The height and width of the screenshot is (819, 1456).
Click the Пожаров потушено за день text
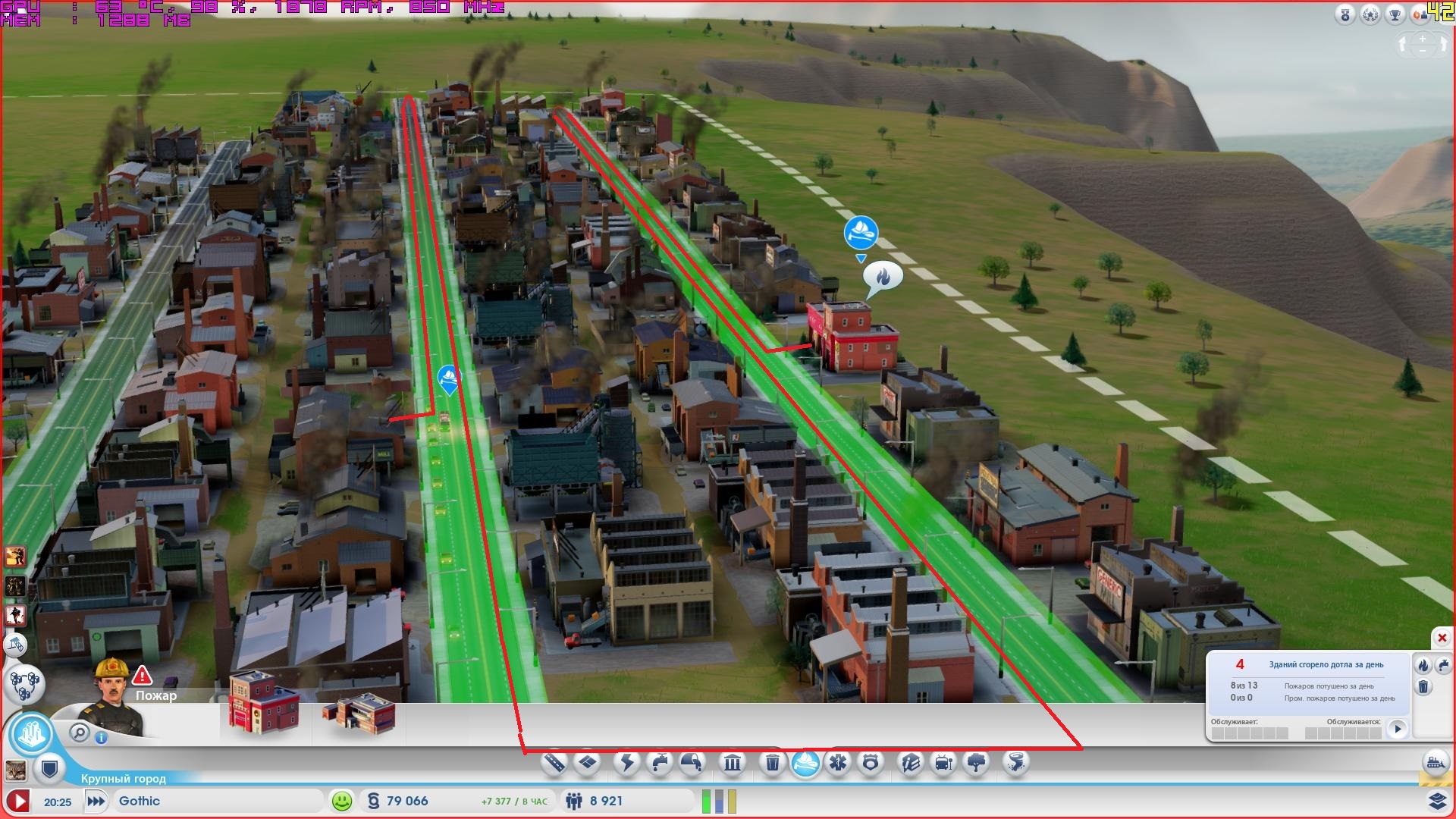[1329, 686]
